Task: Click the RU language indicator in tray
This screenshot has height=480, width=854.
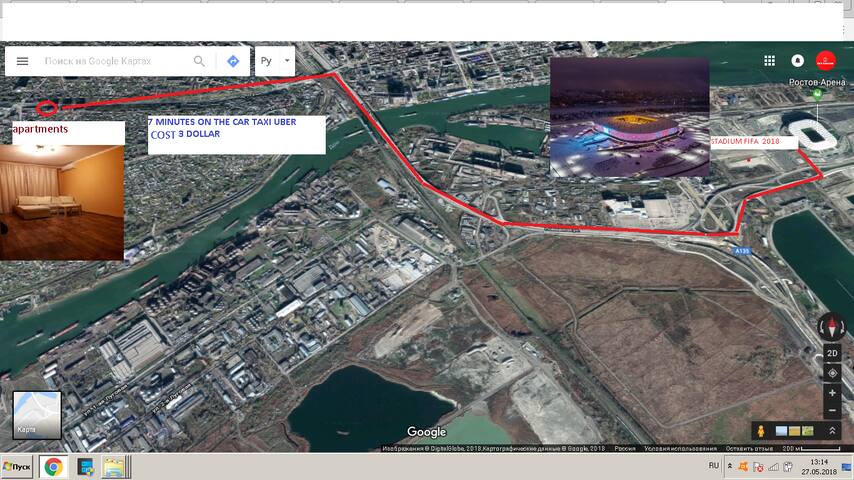Action: pyautogui.click(x=713, y=466)
